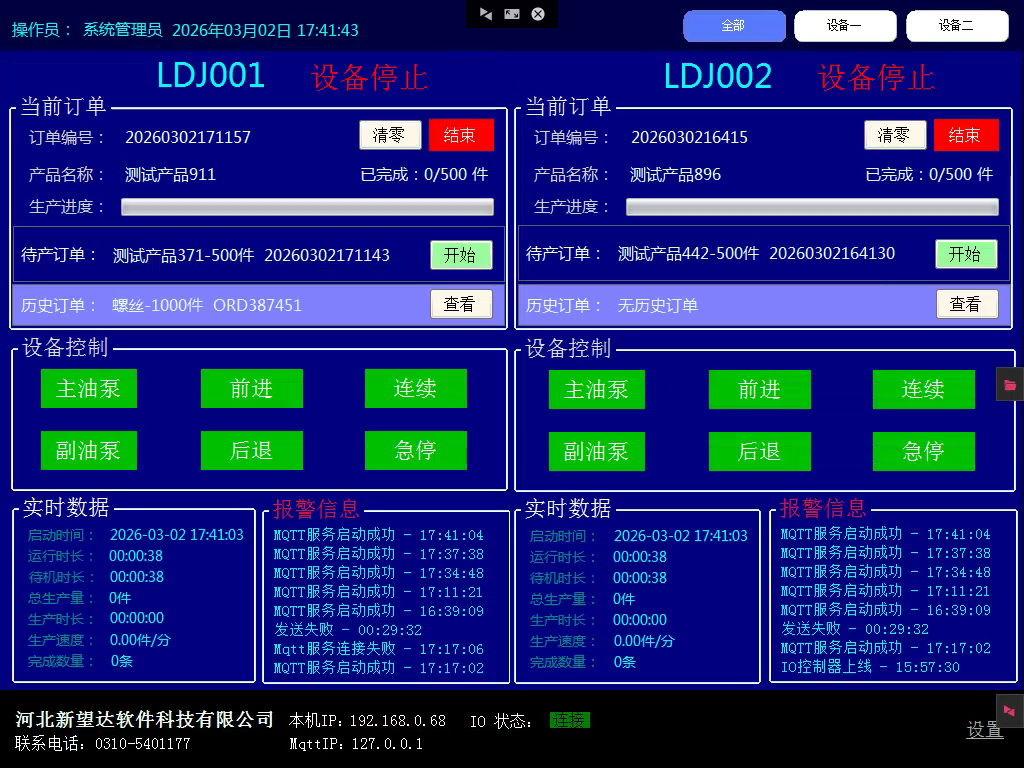
Task: Toggle 主油泵 for device LDJ001
Action: (x=89, y=389)
